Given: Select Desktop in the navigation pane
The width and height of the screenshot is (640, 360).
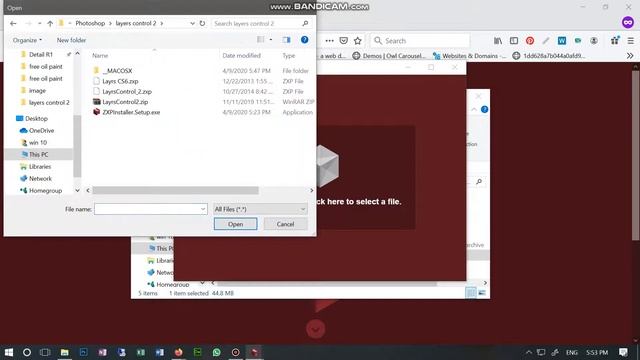Looking at the screenshot, I should coord(36,118).
